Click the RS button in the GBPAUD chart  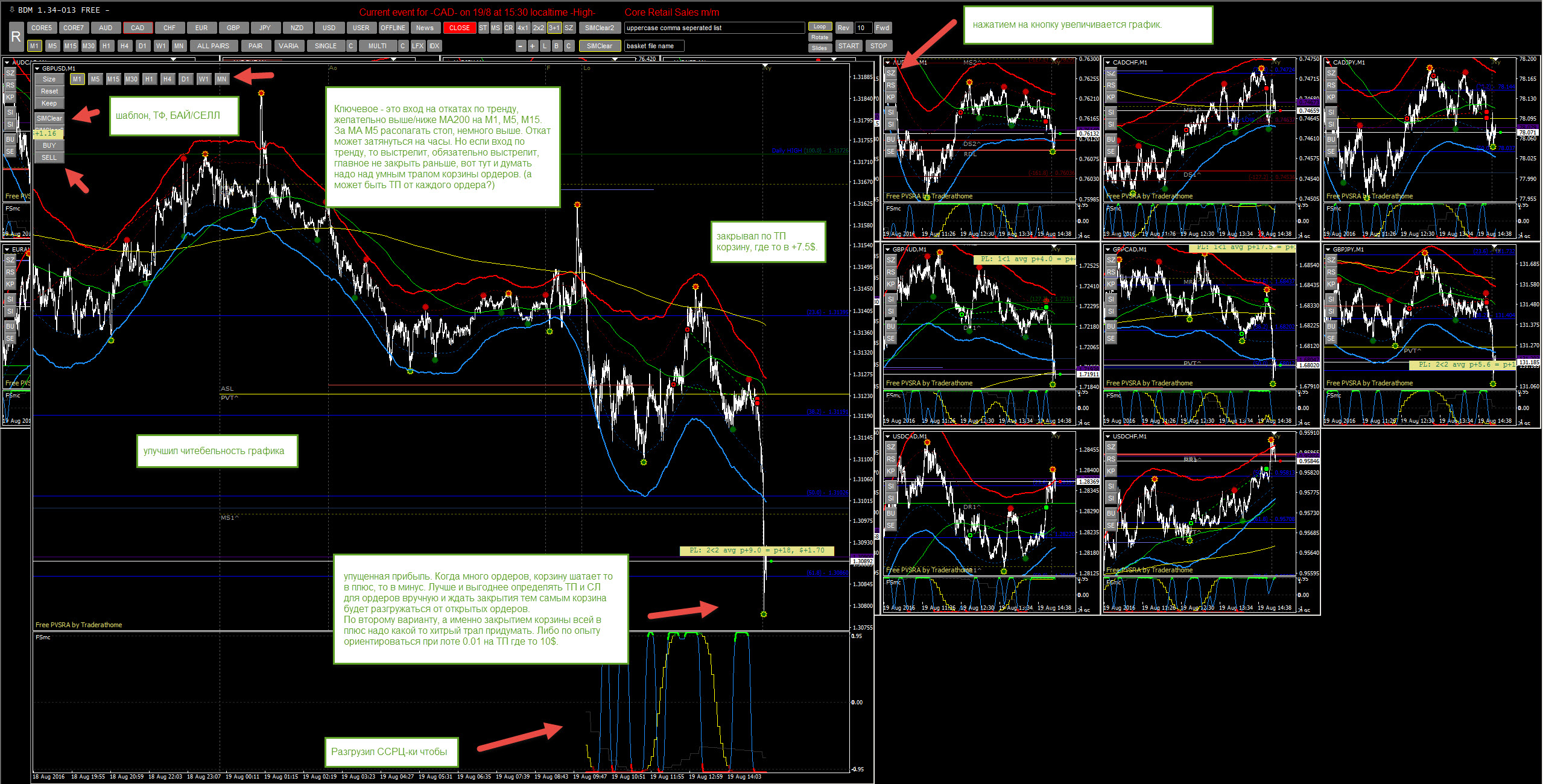click(891, 272)
